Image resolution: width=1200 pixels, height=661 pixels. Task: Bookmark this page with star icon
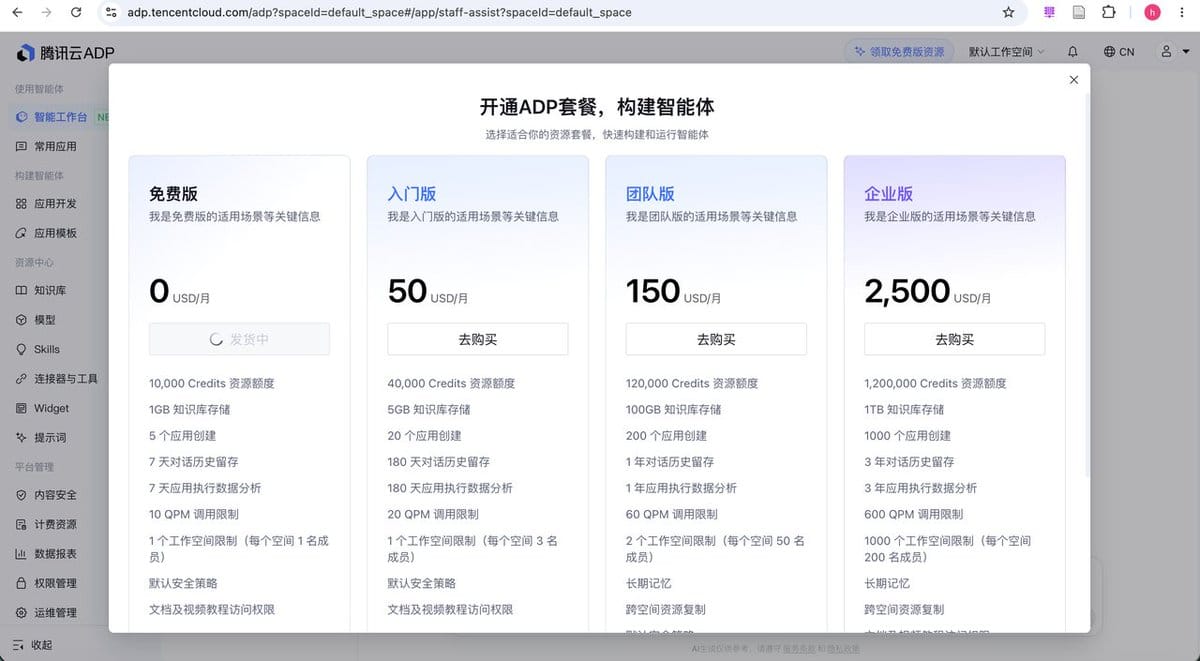click(x=1008, y=13)
